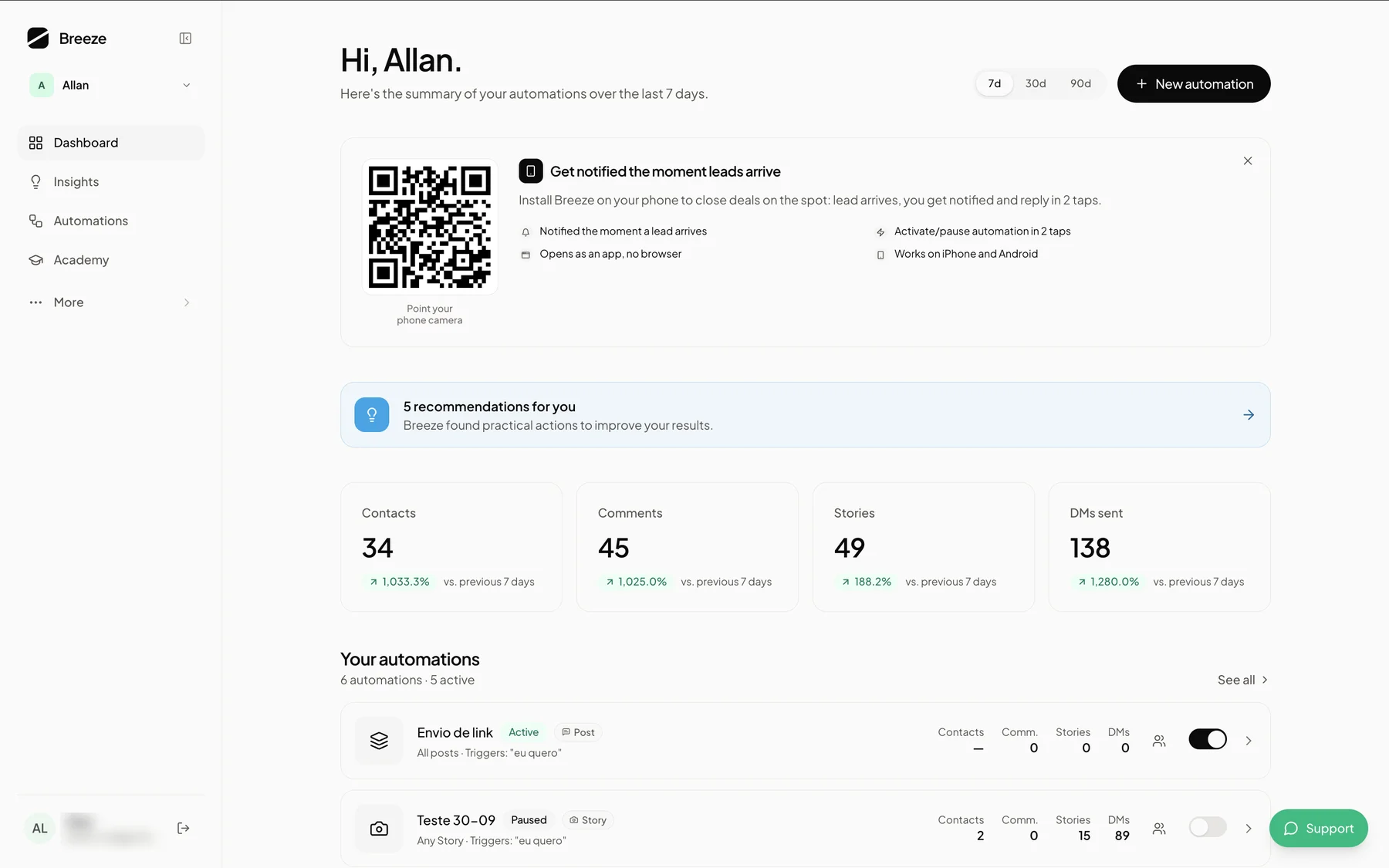The image size is (1389, 868).
Task: Click the Teste 30-09 automation name
Action: coord(456,820)
